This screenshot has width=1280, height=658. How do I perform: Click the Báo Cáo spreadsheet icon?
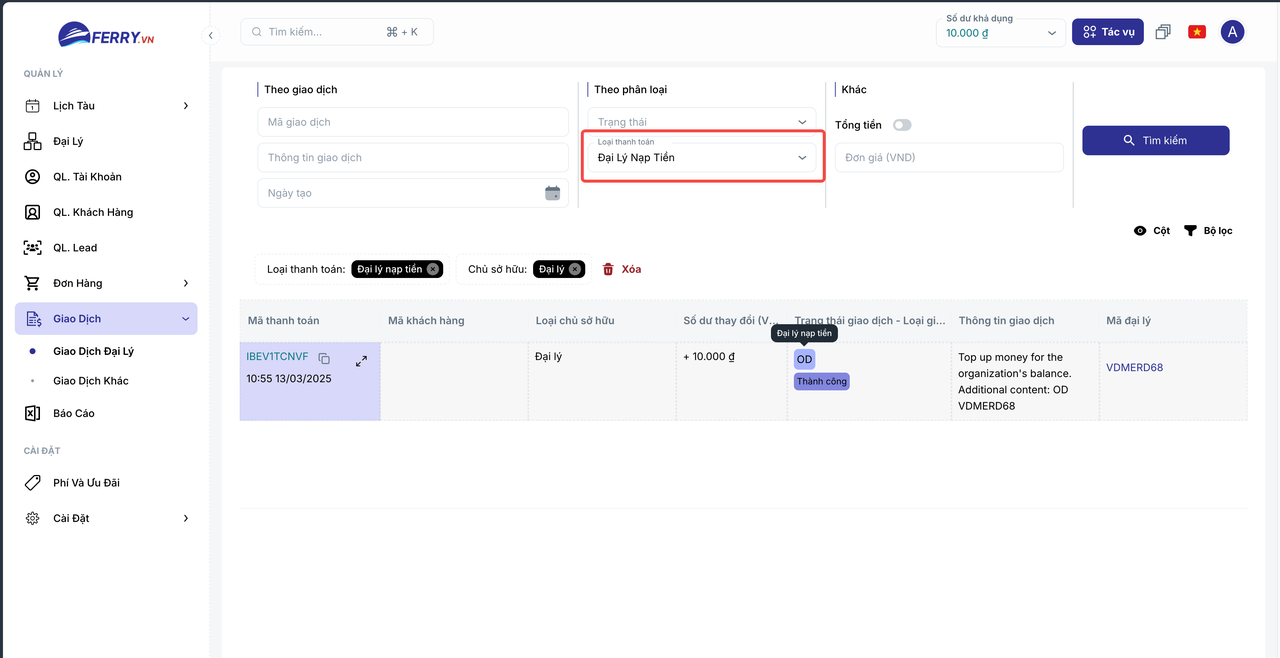click(x=33, y=413)
